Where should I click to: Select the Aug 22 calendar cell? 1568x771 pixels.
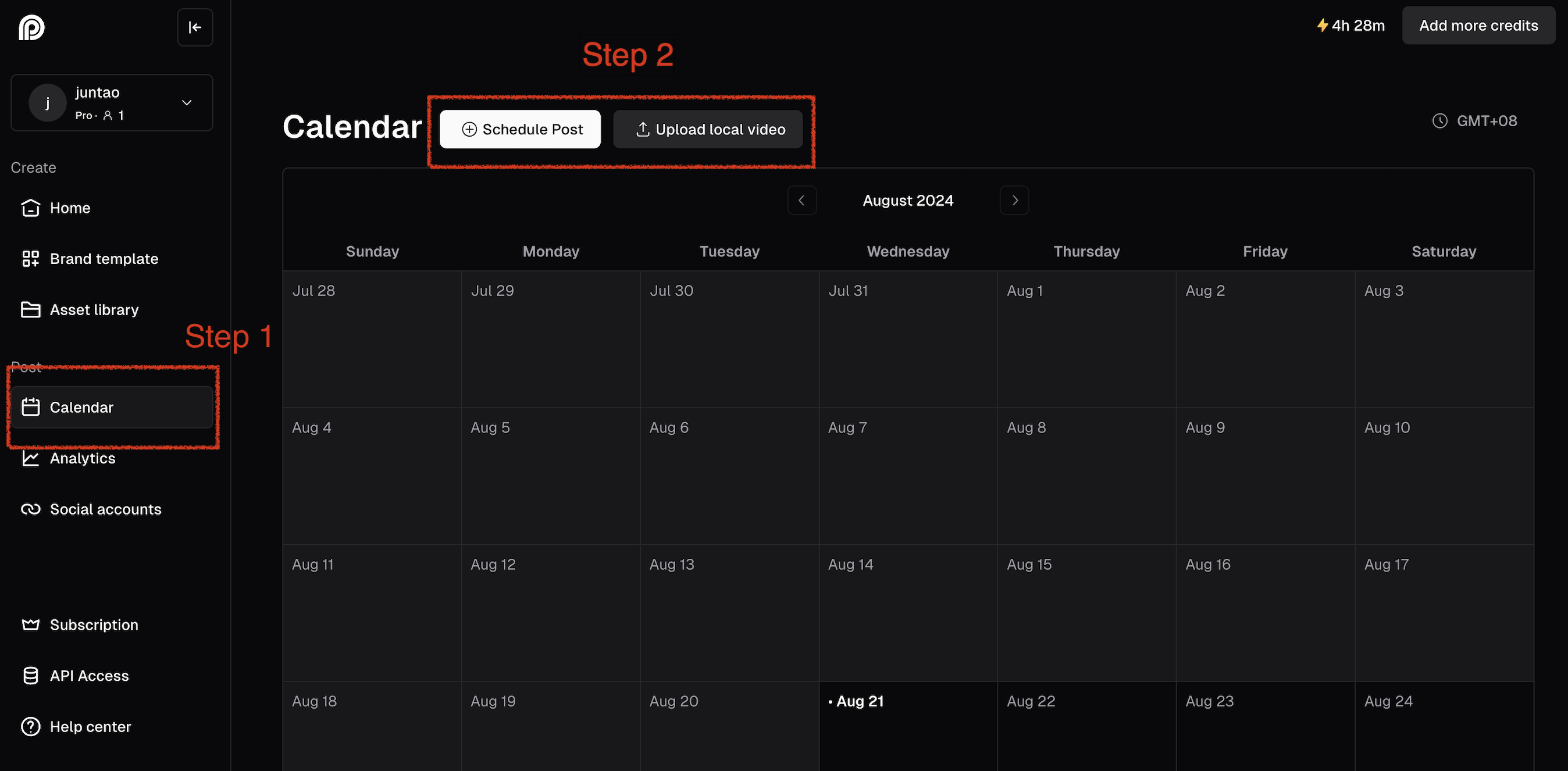click(x=1086, y=726)
